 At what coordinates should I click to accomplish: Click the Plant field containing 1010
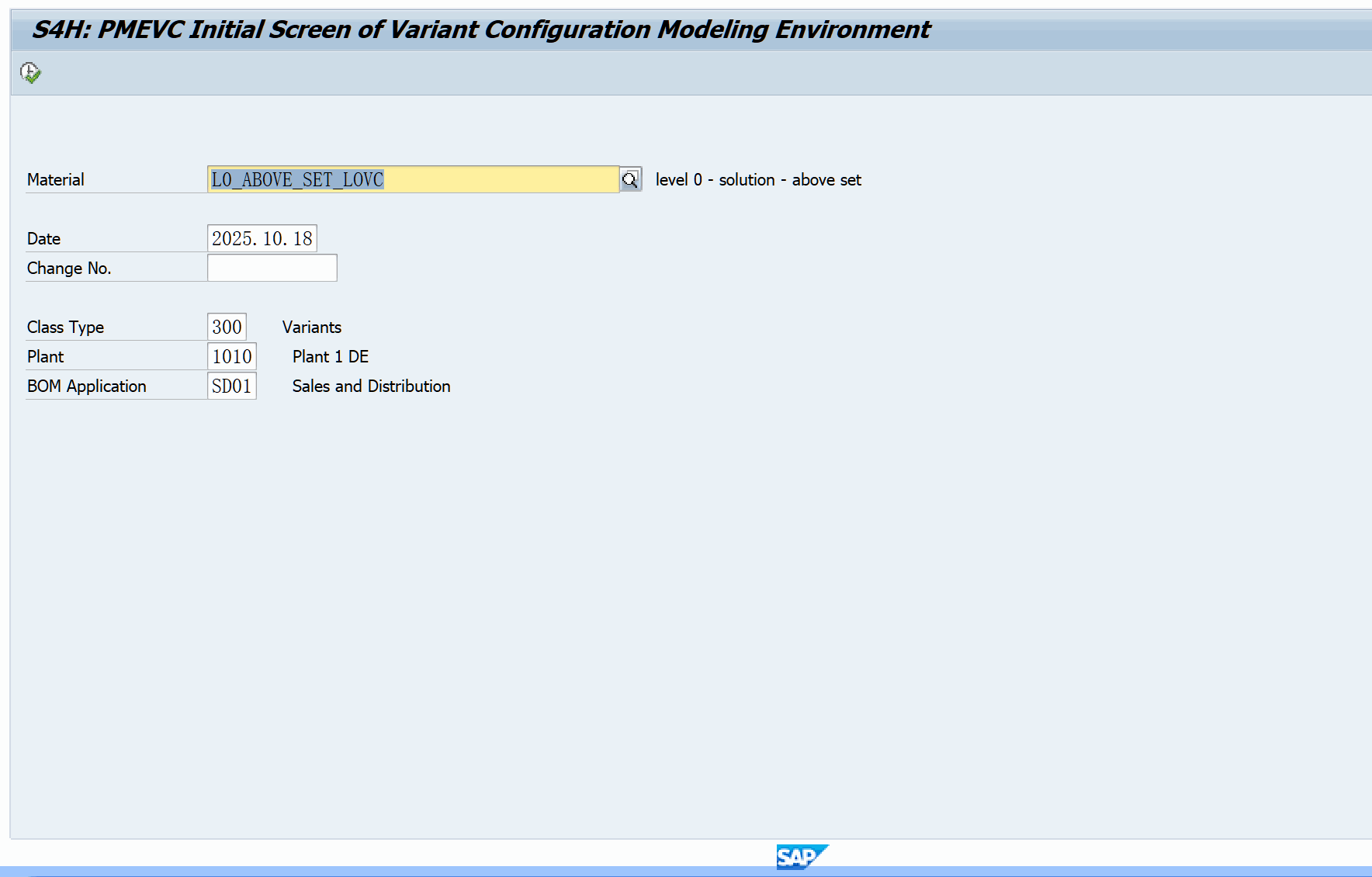tap(232, 356)
